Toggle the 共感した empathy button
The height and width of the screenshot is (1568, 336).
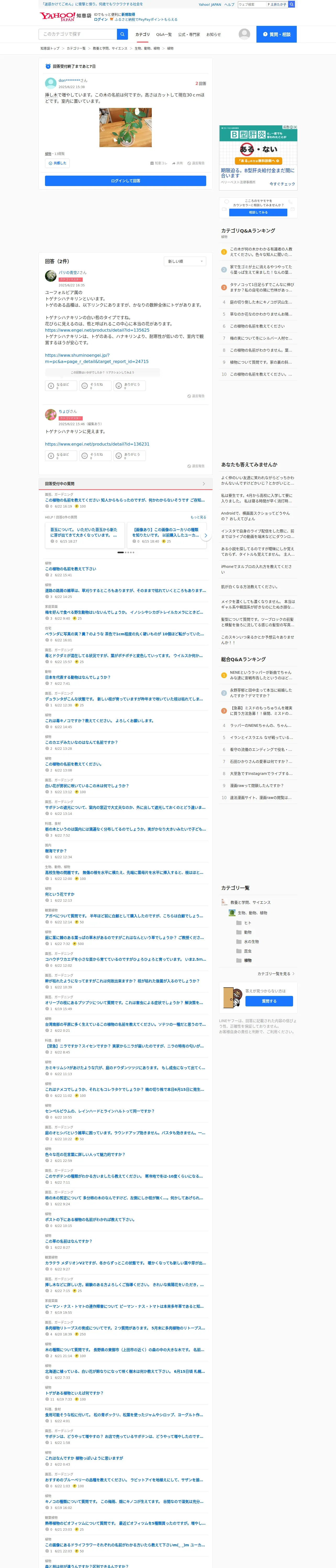[x=57, y=163]
